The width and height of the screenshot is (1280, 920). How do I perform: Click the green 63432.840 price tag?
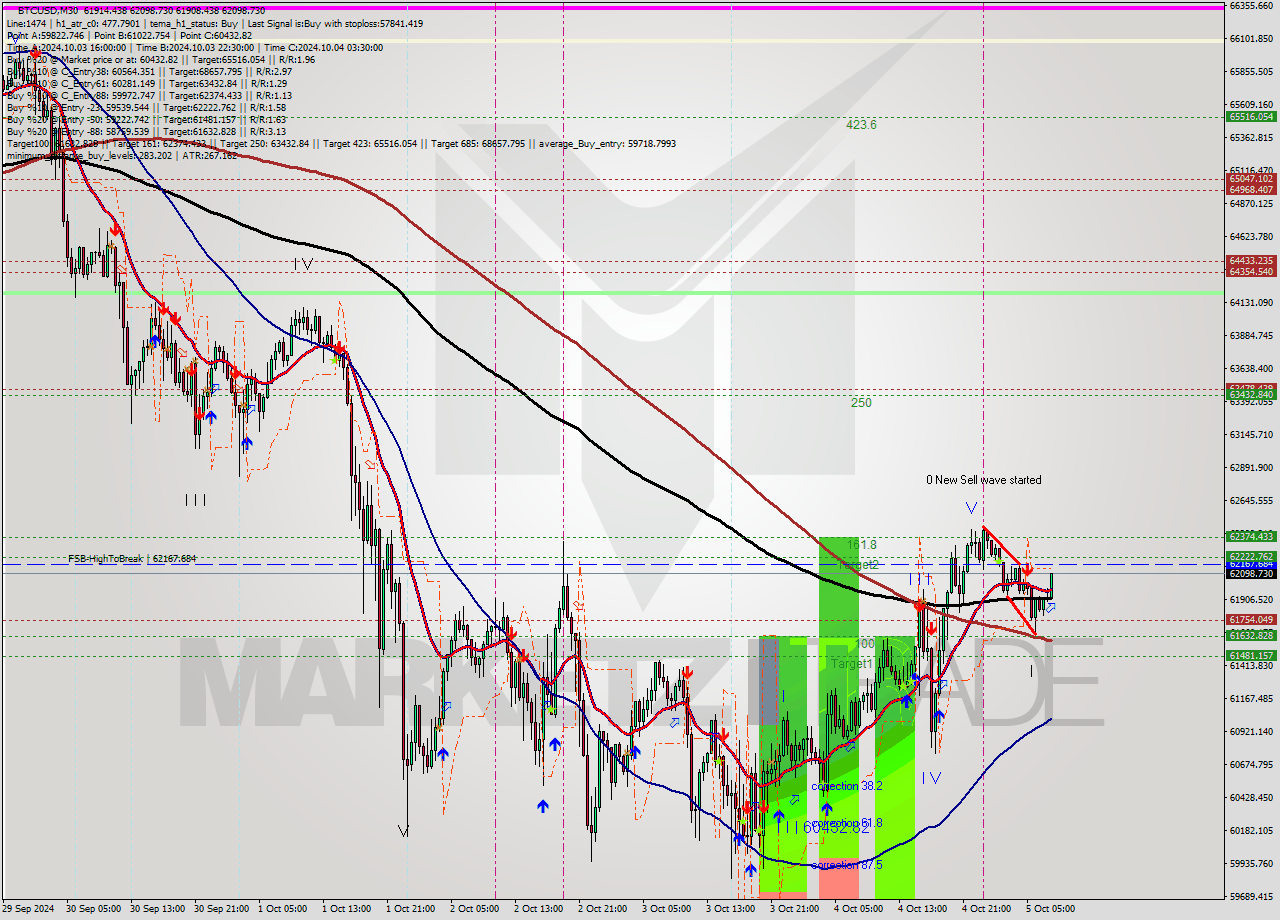[x=1251, y=395]
